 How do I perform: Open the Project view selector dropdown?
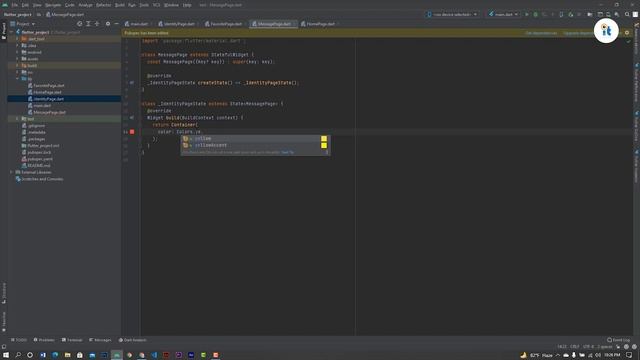pyautogui.click(x=23, y=24)
